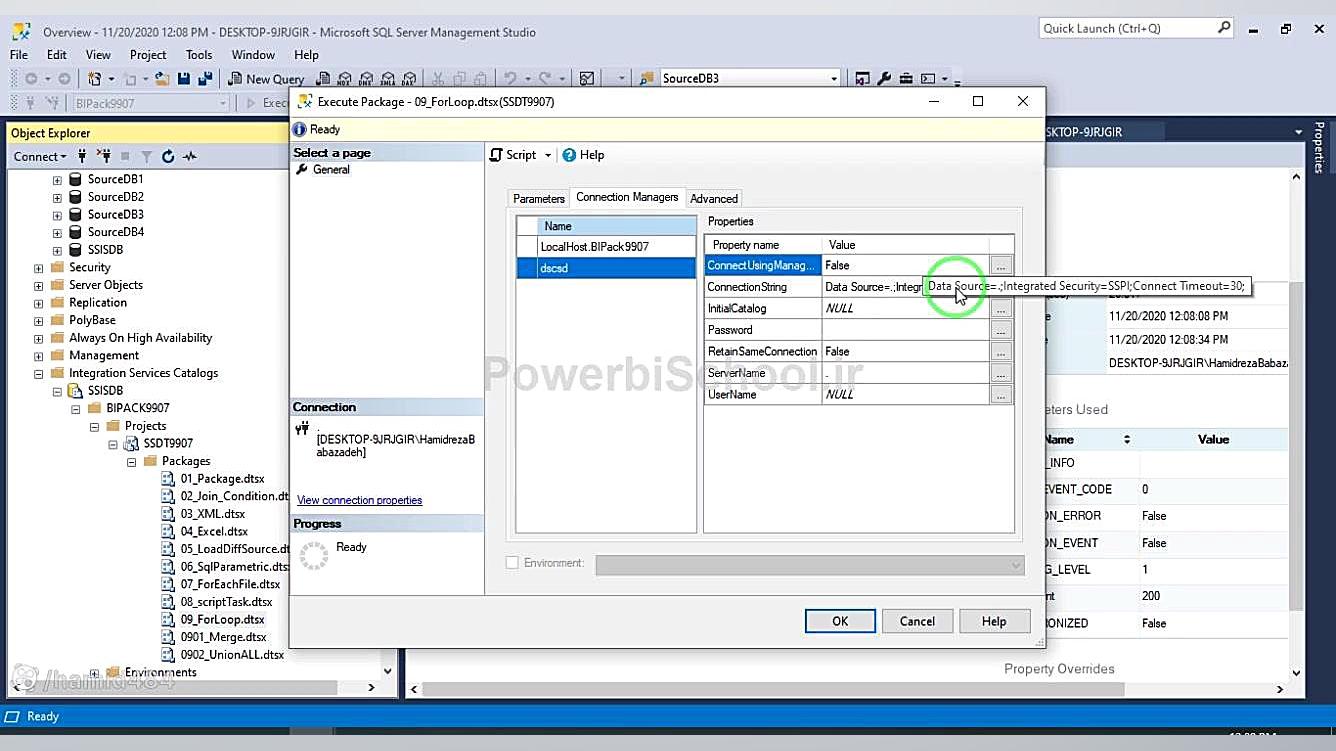Open the SourceDB3 database combo box
This screenshot has width=1336, height=751.
pyautogui.click(x=751, y=79)
